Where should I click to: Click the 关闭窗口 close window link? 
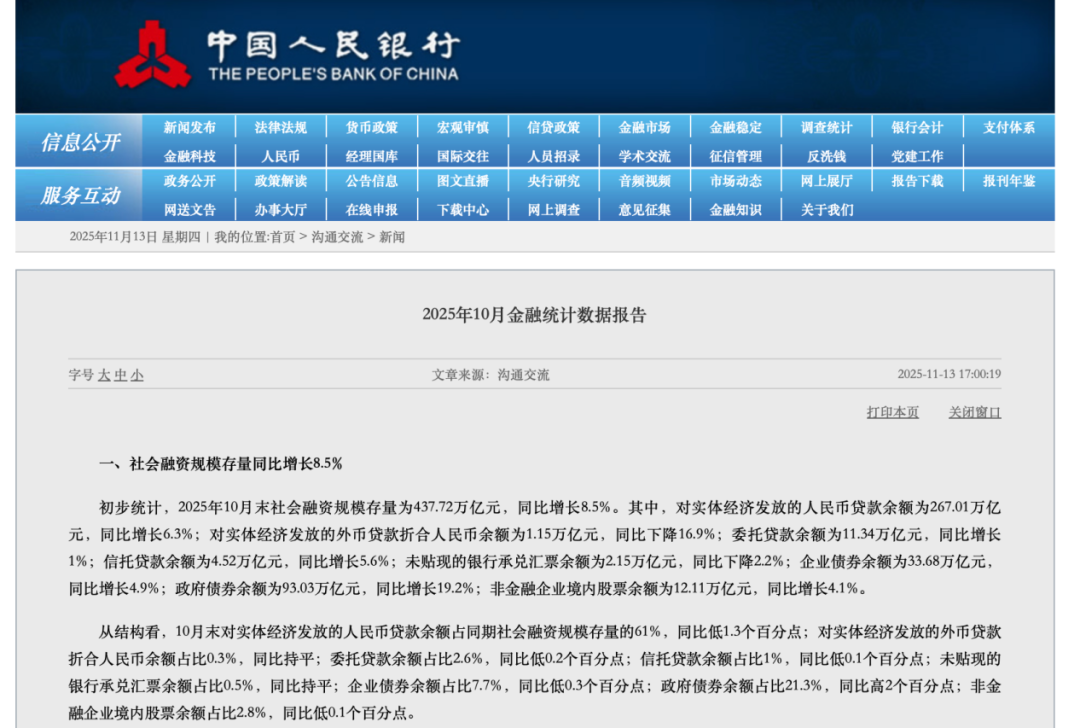click(974, 412)
